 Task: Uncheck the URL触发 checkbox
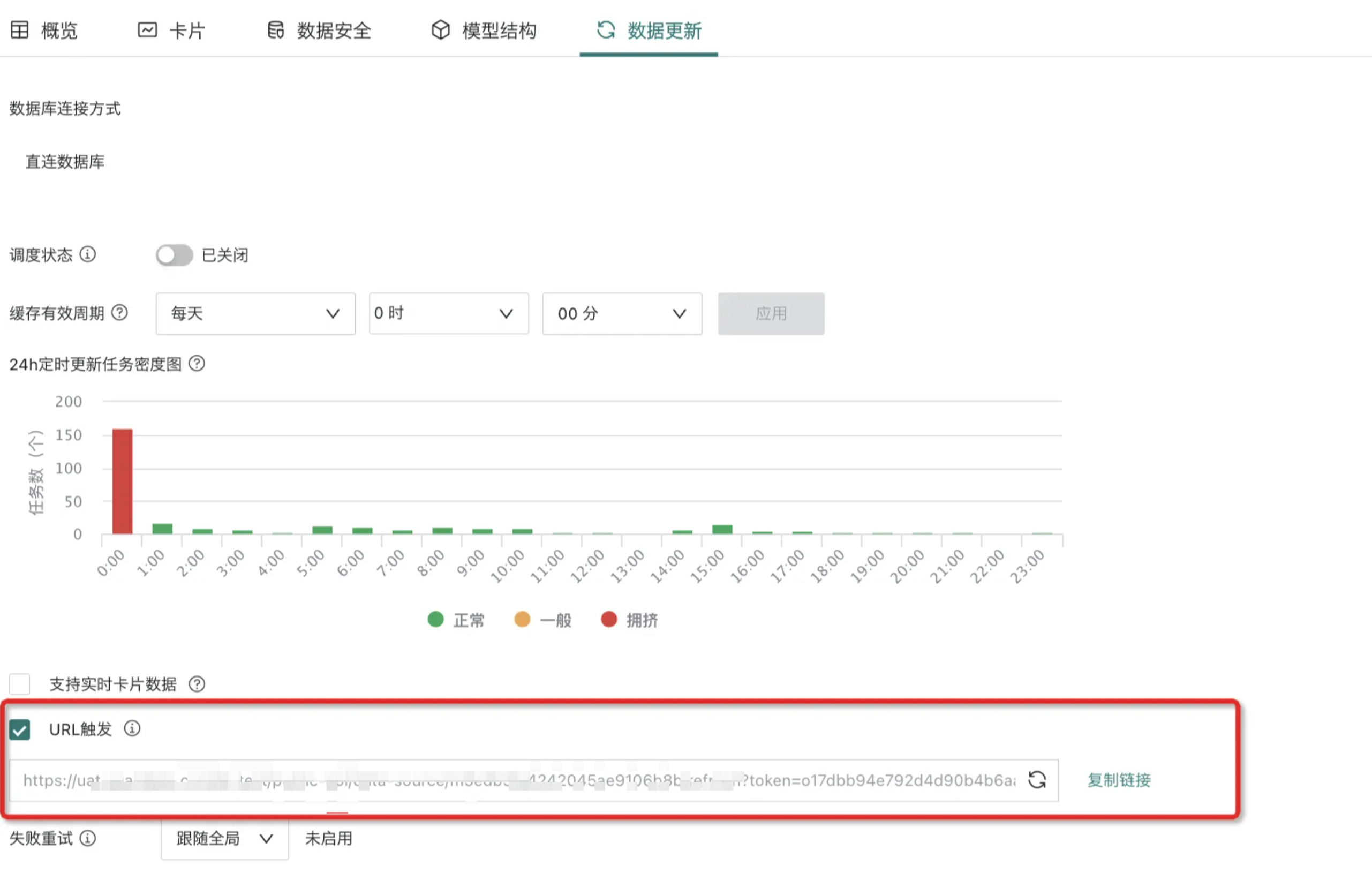[20, 729]
